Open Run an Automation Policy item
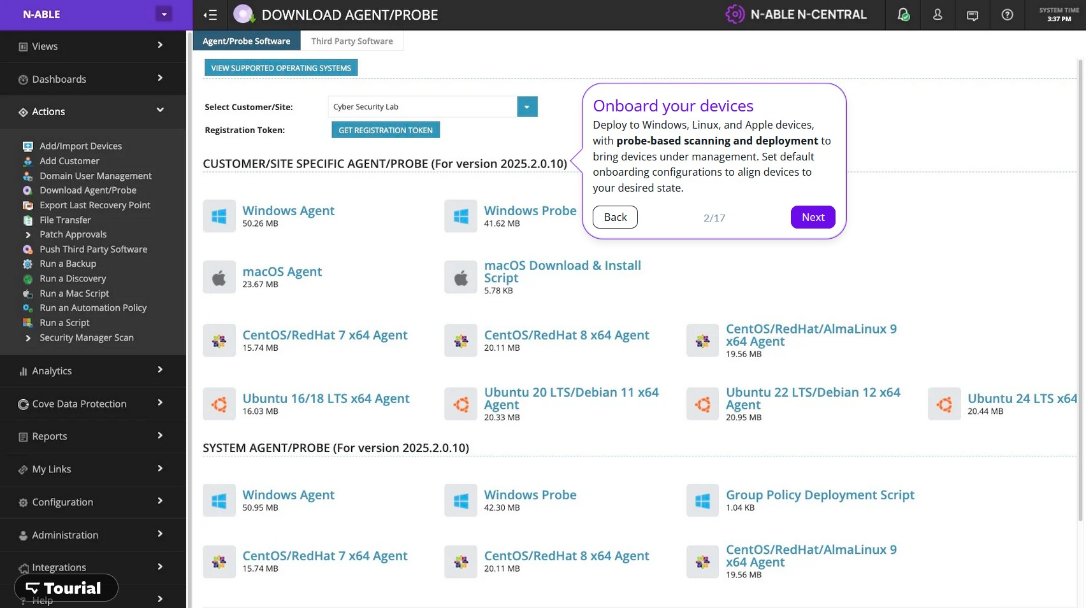This screenshot has width=1086, height=608. (93, 308)
